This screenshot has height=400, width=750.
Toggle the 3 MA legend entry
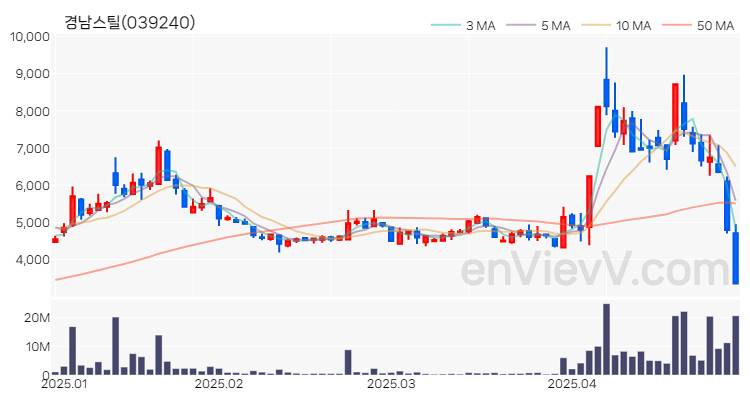pos(463,26)
